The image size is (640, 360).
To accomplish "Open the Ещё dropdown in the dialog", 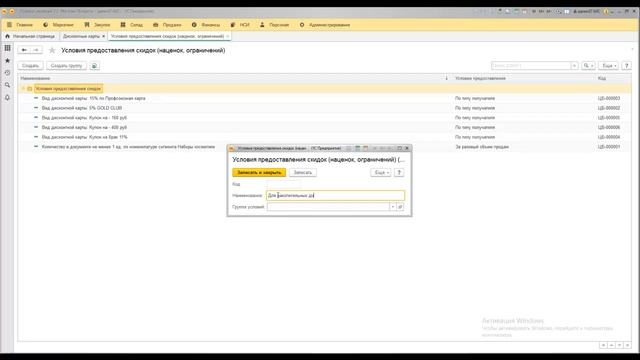I will click(x=381, y=173).
